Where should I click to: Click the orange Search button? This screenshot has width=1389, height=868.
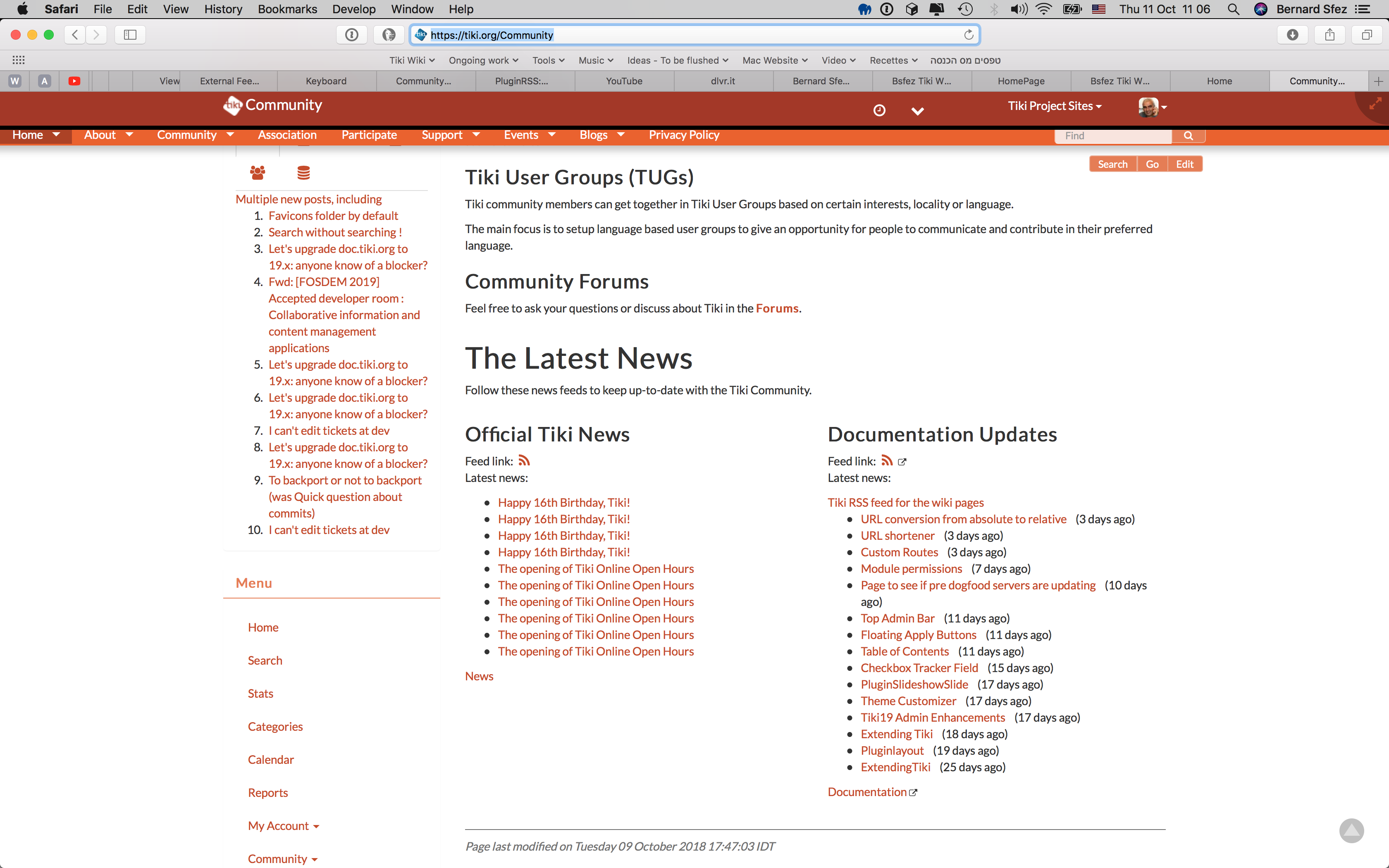click(x=1112, y=164)
